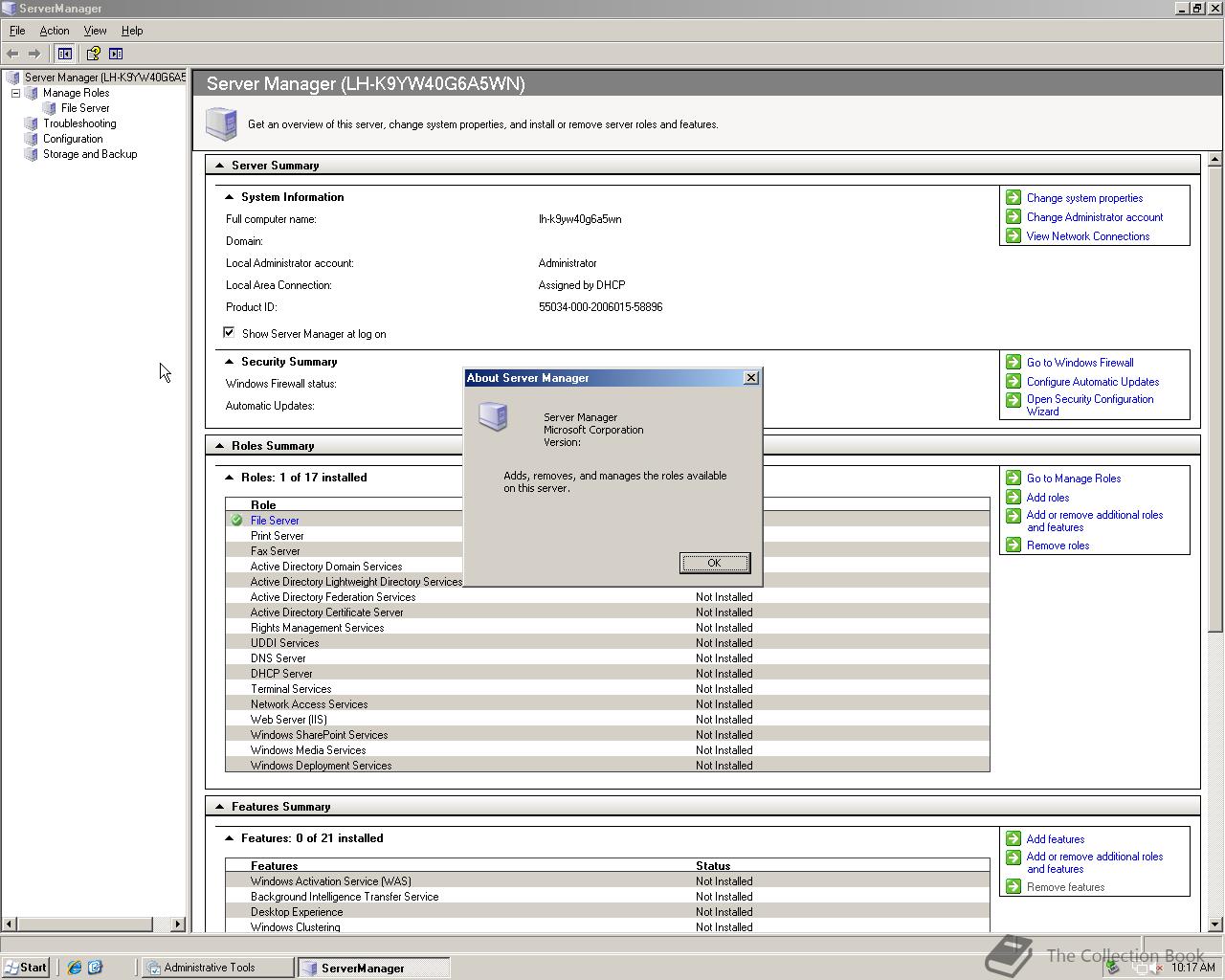
Task: Click the Start button on the taskbar
Action: click(26, 968)
